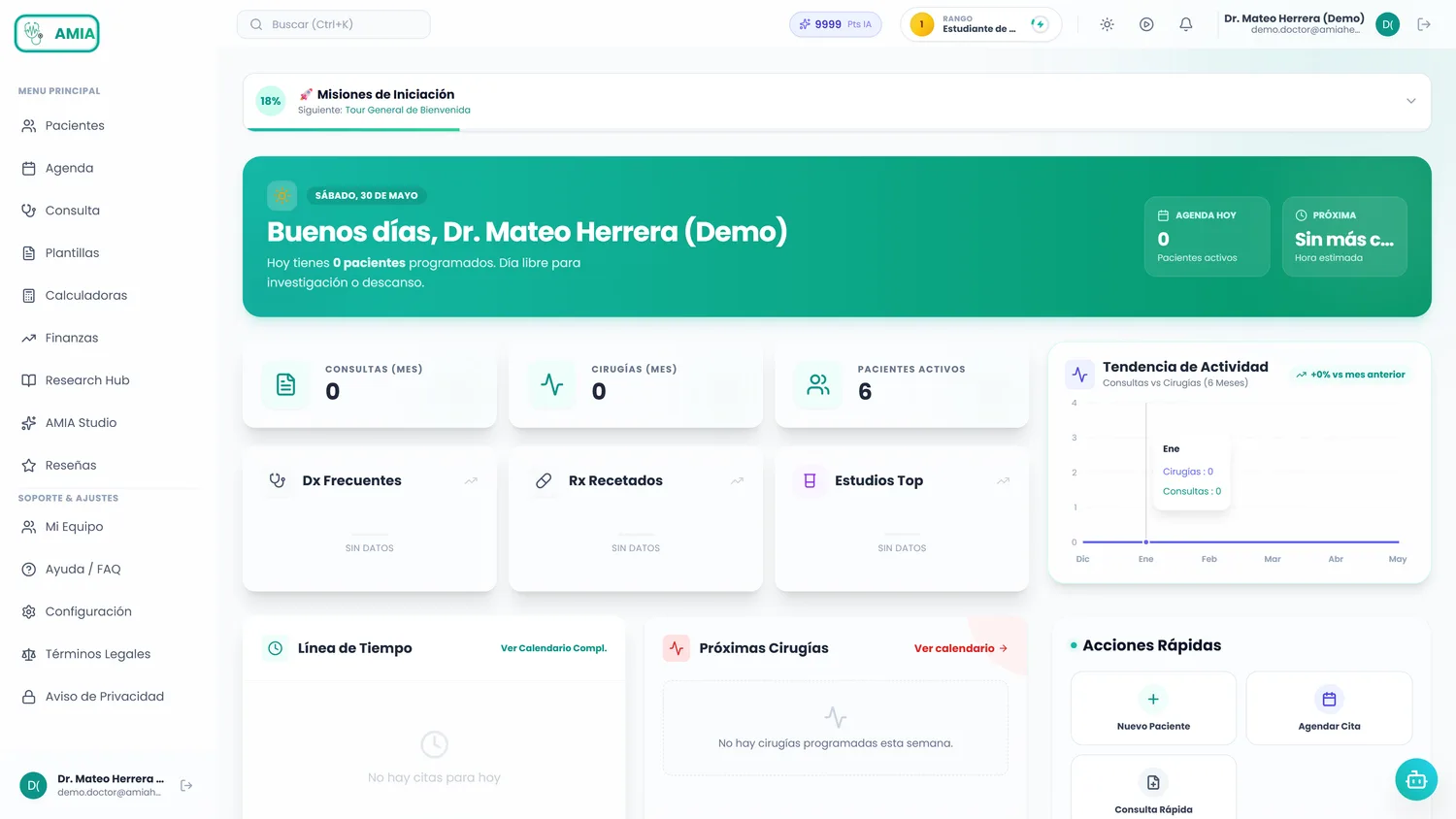Click Nuevo Paciente quick action
Viewport: 1456px width, 819px height.
(x=1153, y=708)
